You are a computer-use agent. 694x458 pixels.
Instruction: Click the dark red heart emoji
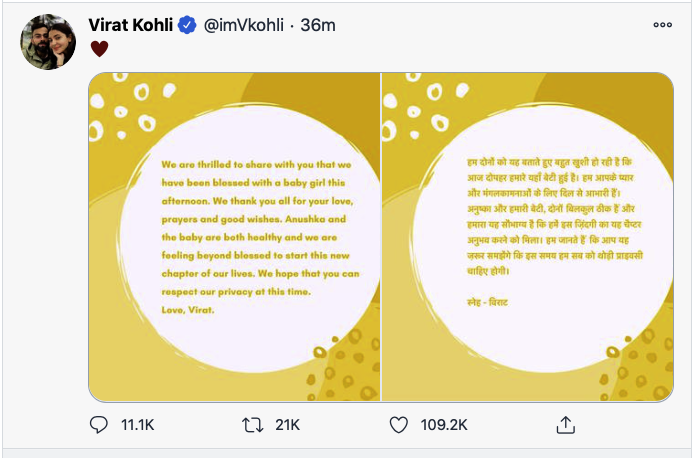coord(97,46)
